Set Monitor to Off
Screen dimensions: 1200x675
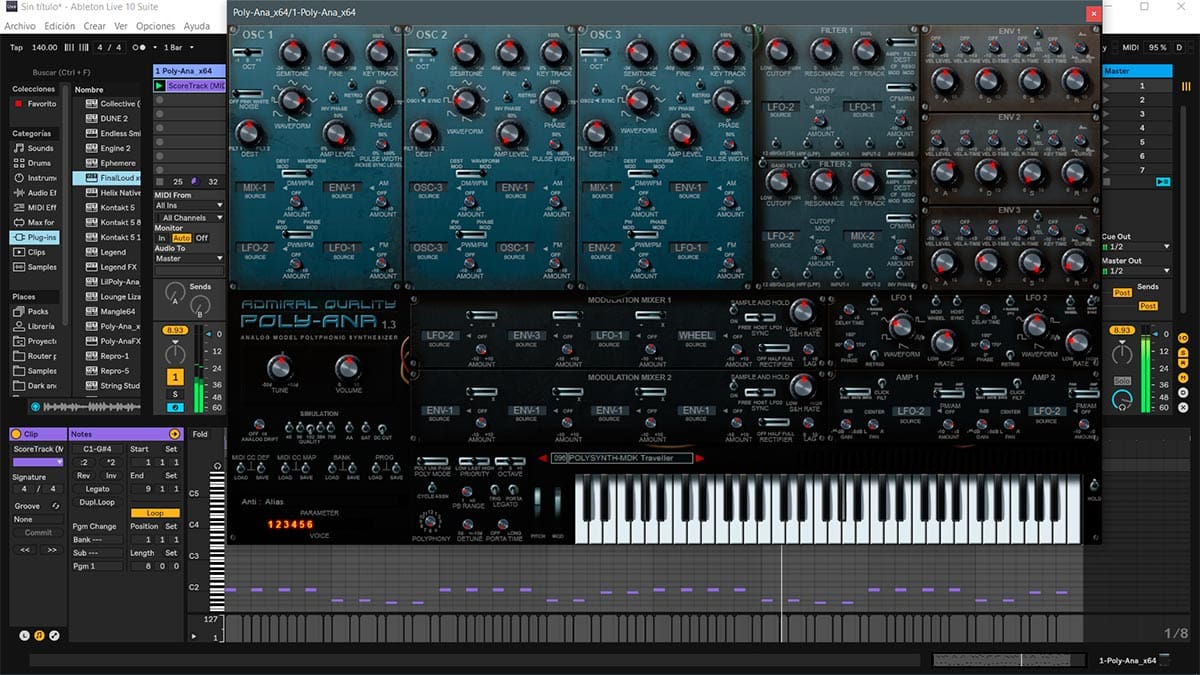[202, 238]
